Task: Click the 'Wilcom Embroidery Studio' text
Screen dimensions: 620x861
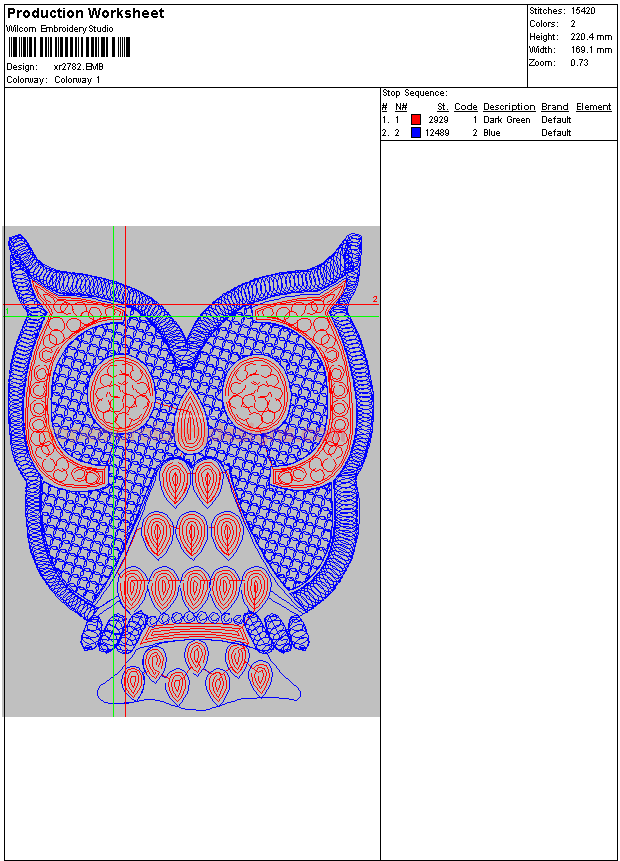Action: (60, 29)
